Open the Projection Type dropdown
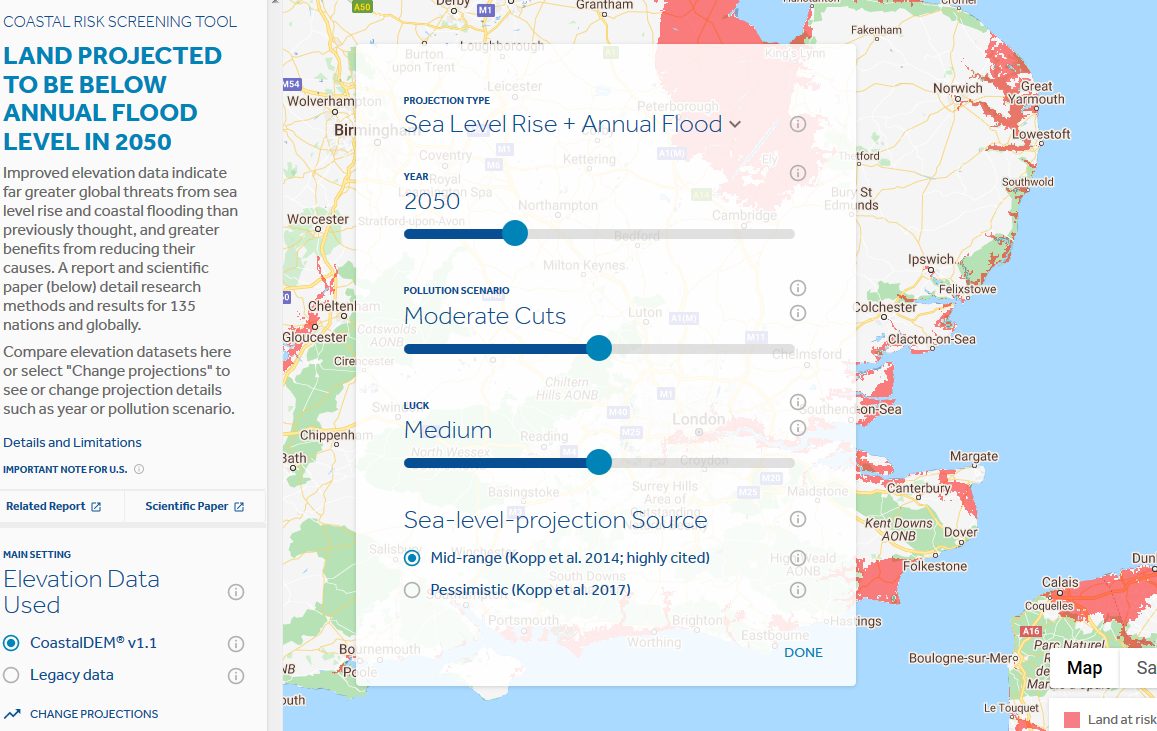 pos(572,124)
